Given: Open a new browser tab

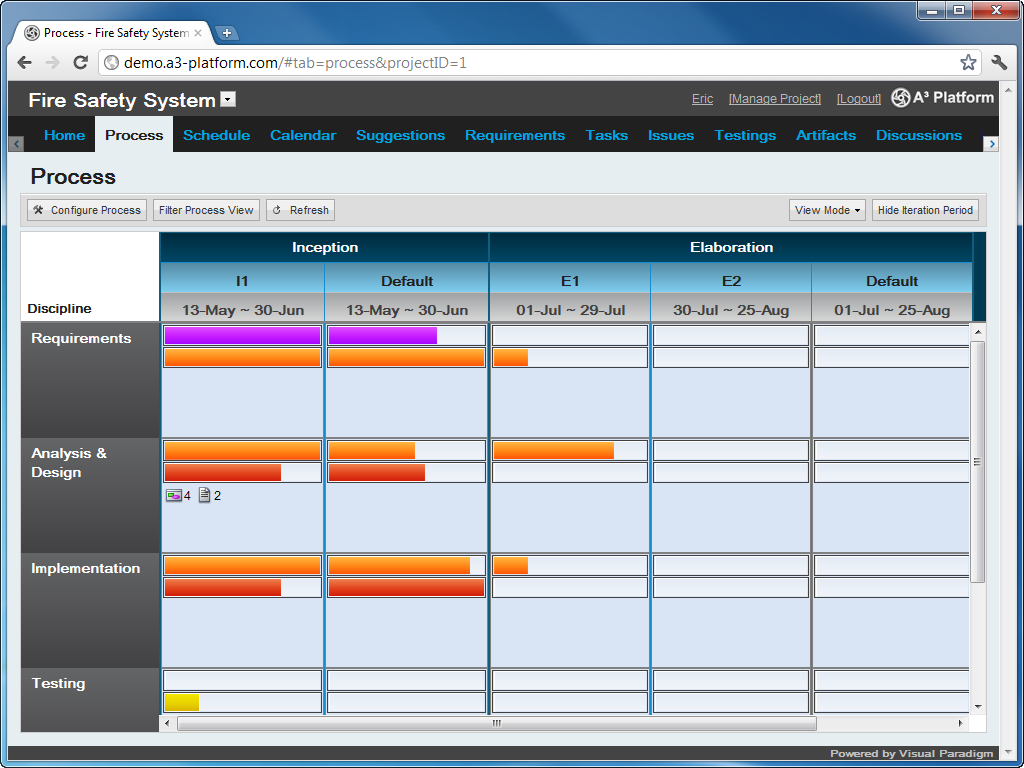Looking at the screenshot, I should (226, 33).
